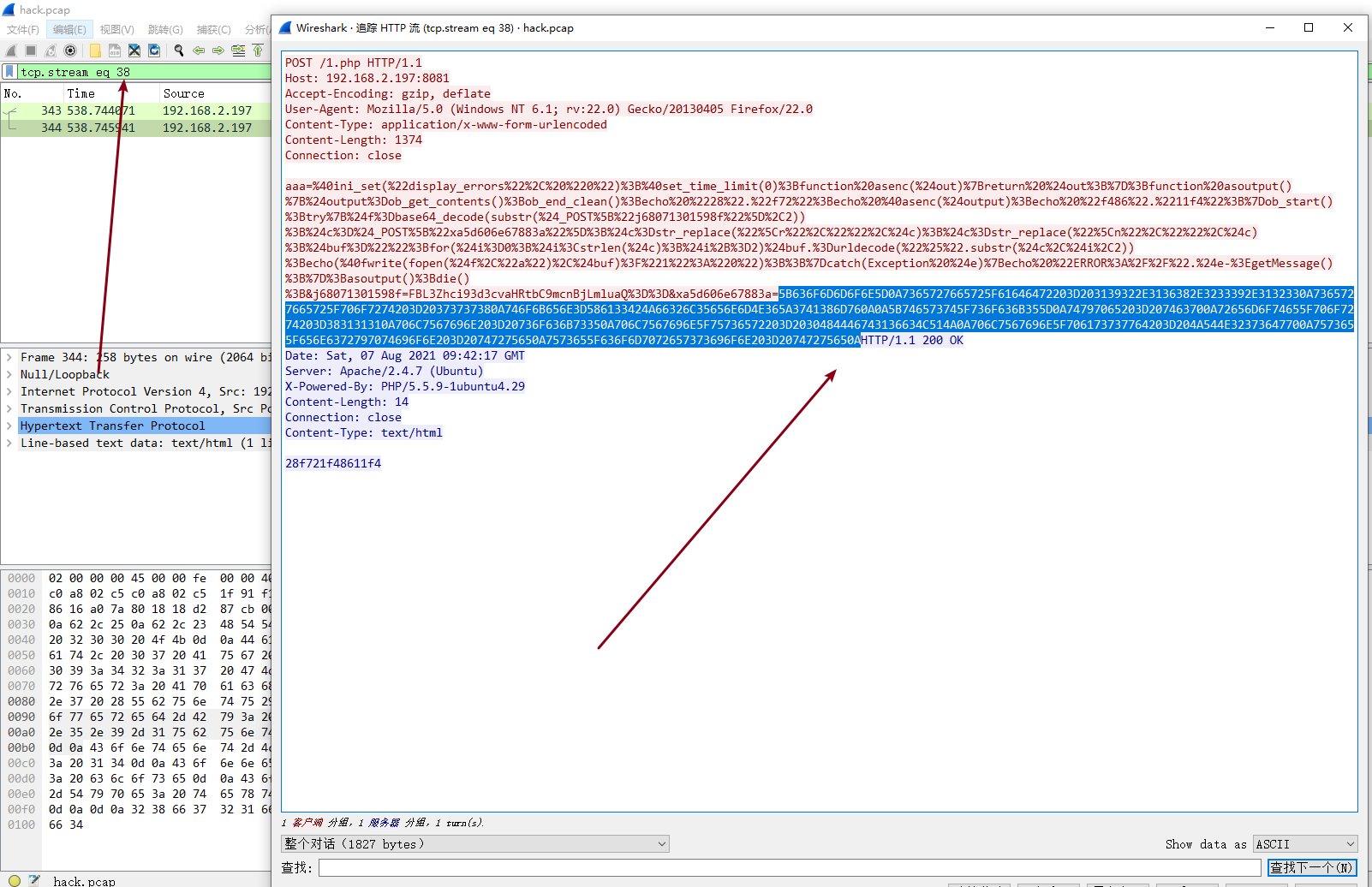Open find packet magnifier icon
1372x887 pixels.
(x=179, y=51)
